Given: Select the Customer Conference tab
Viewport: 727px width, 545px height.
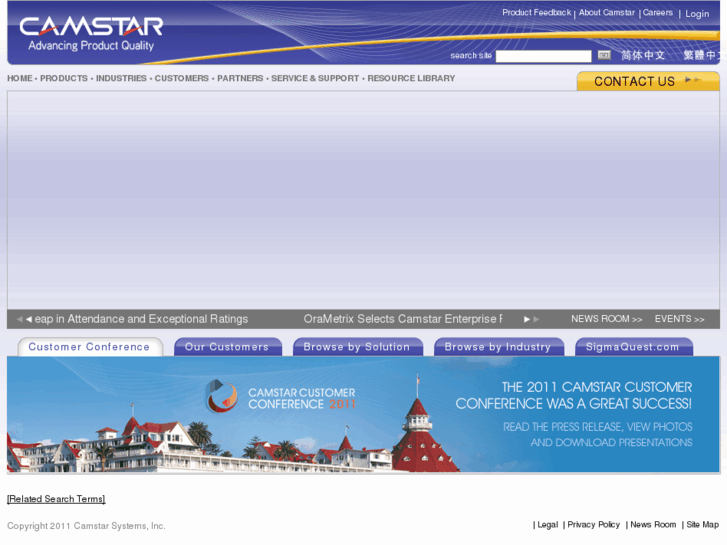Looking at the screenshot, I should pos(89,347).
